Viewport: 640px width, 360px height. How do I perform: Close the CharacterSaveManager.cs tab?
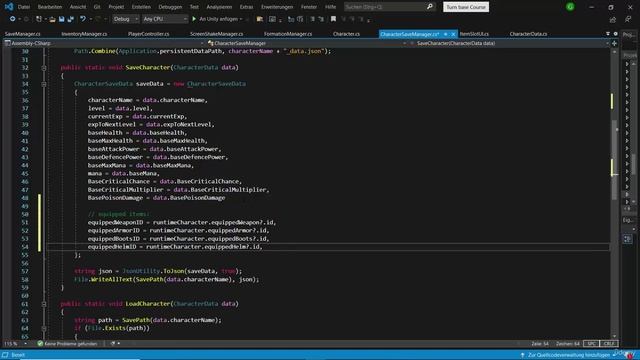pos(453,34)
